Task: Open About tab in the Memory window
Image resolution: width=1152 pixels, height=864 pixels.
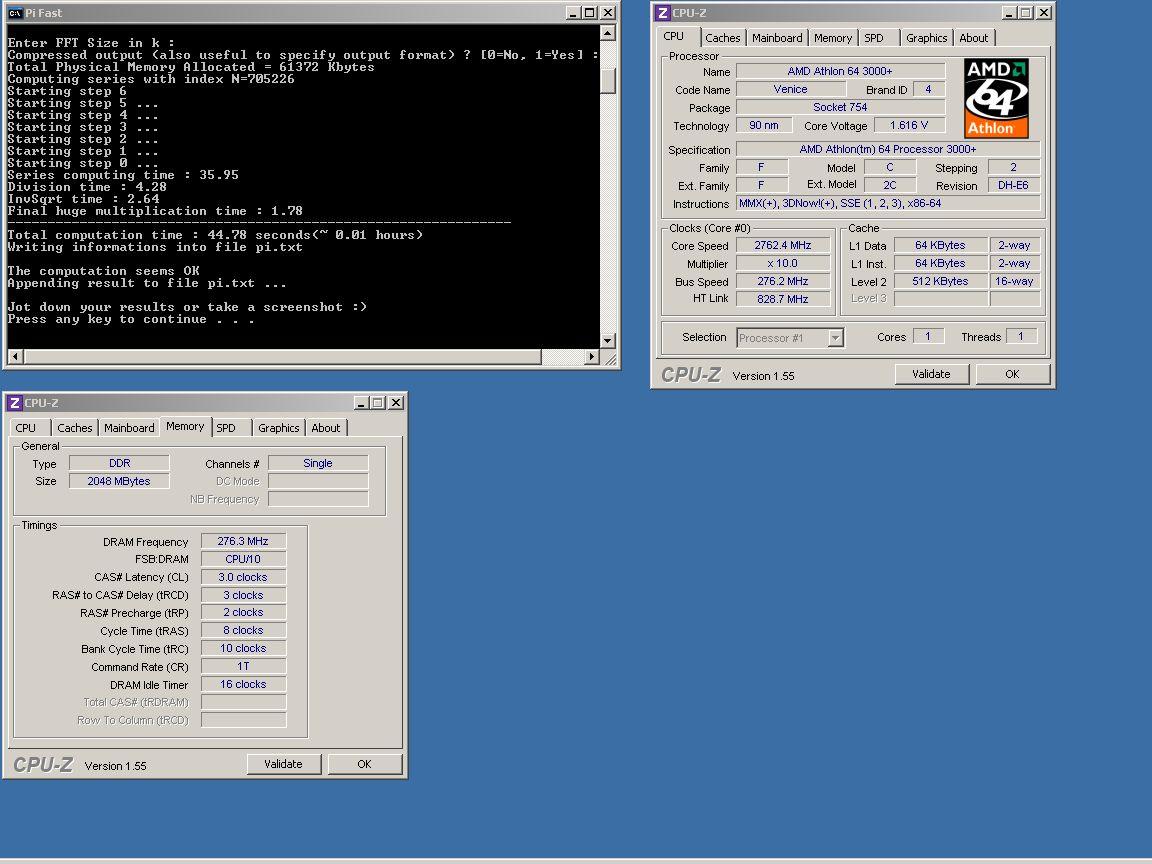Action: (325, 428)
